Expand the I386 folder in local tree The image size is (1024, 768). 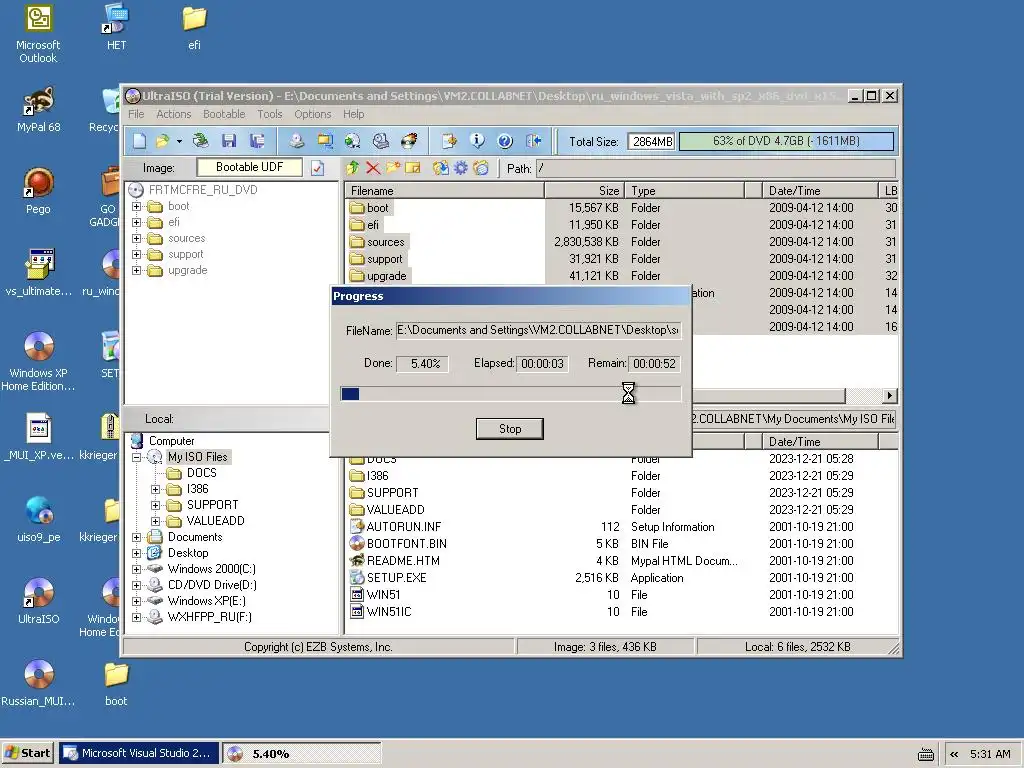[x=155, y=489]
